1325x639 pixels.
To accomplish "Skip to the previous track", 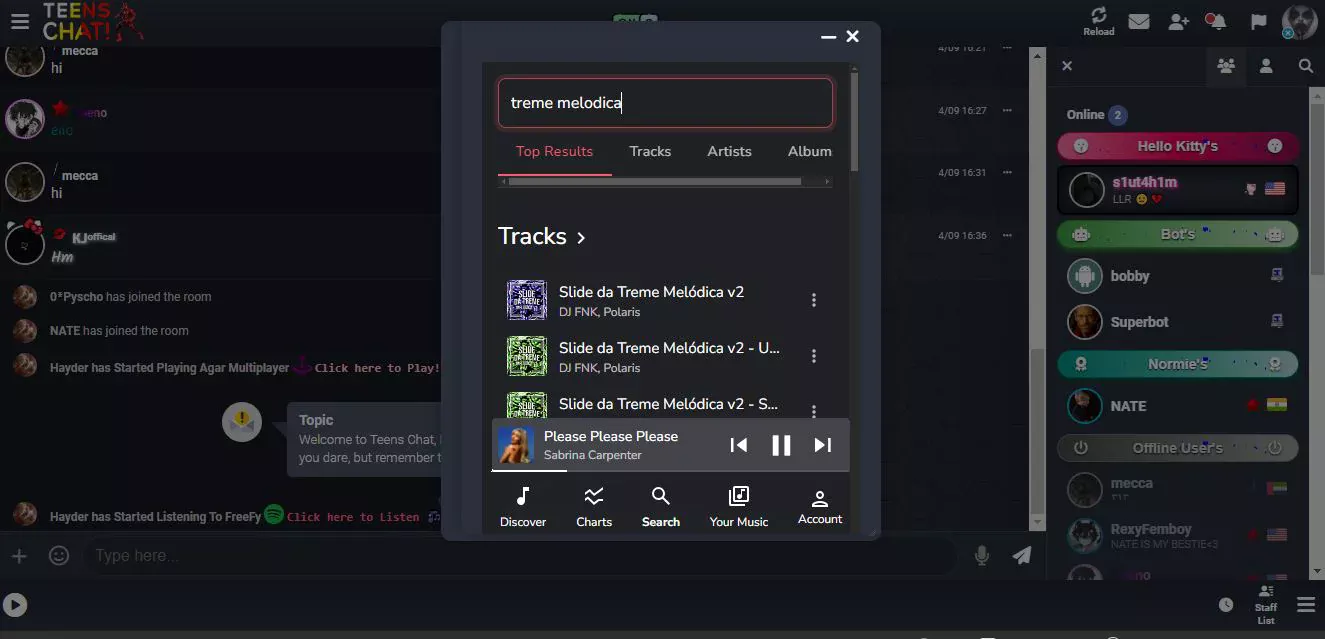I will pos(738,445).
